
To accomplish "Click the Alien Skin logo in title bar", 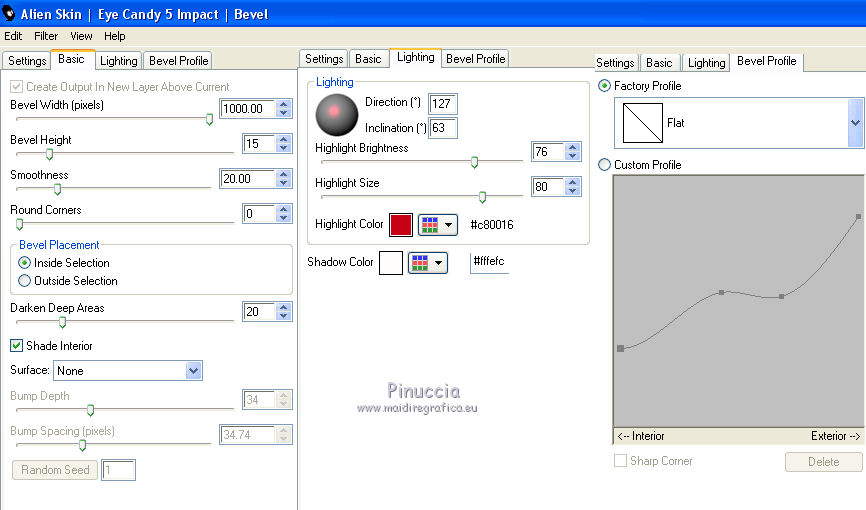I will (x=8, y=13).
